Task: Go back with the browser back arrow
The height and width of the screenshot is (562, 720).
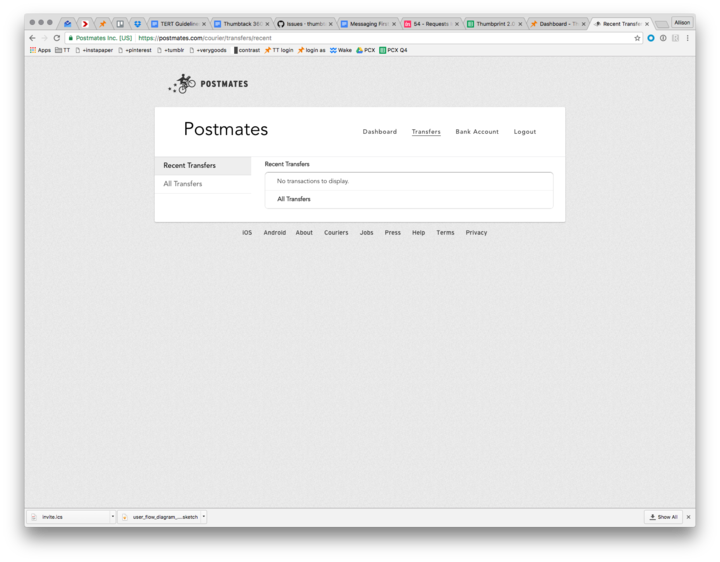Action: coord(32,38)
